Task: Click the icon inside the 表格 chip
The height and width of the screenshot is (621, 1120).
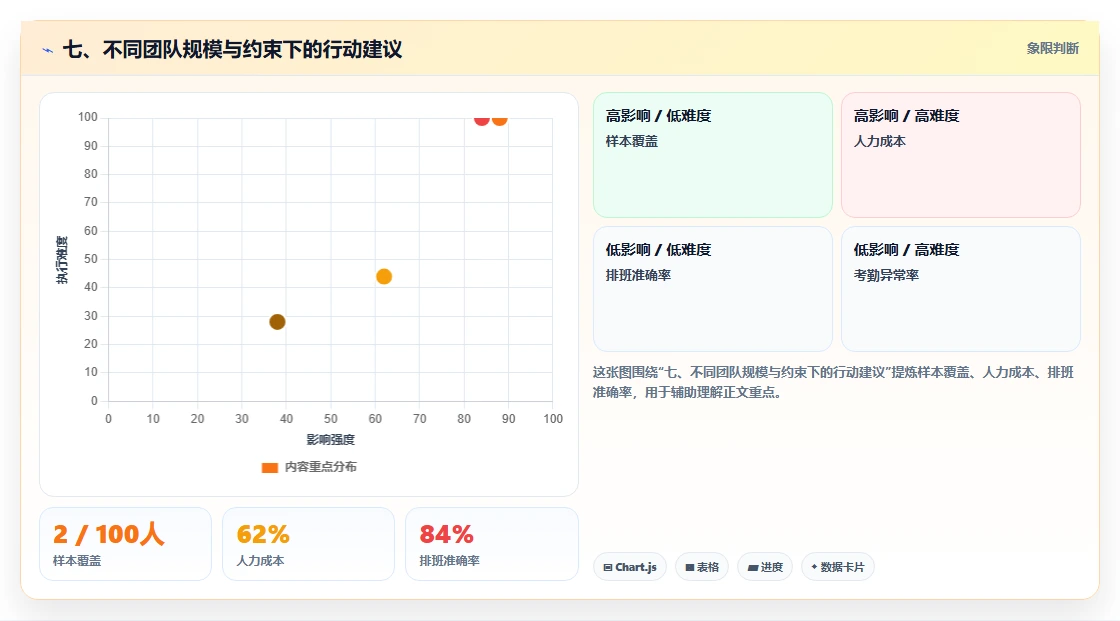Action: click(690, 567)
